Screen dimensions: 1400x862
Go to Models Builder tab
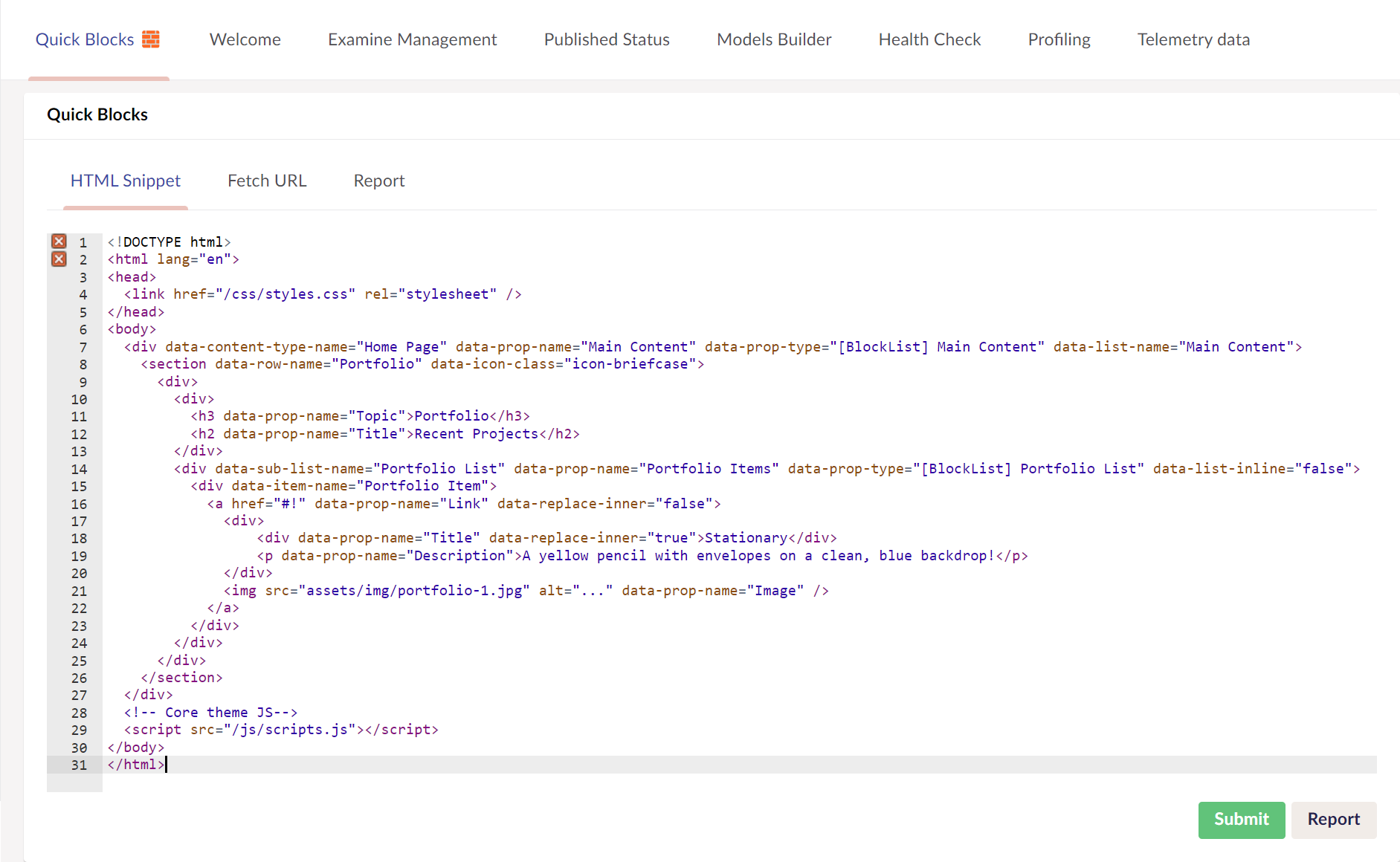point(774,39)
